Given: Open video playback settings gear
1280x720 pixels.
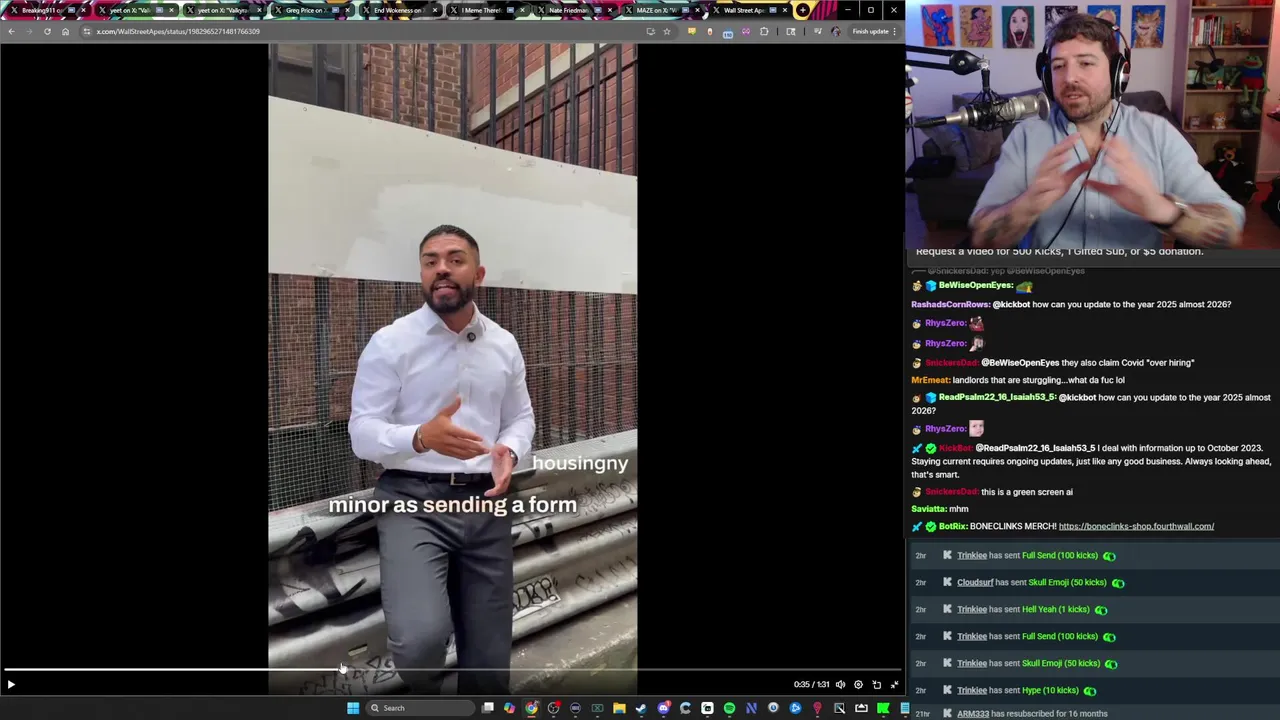Looking at the screenshot, I should (x=858, y=685).
